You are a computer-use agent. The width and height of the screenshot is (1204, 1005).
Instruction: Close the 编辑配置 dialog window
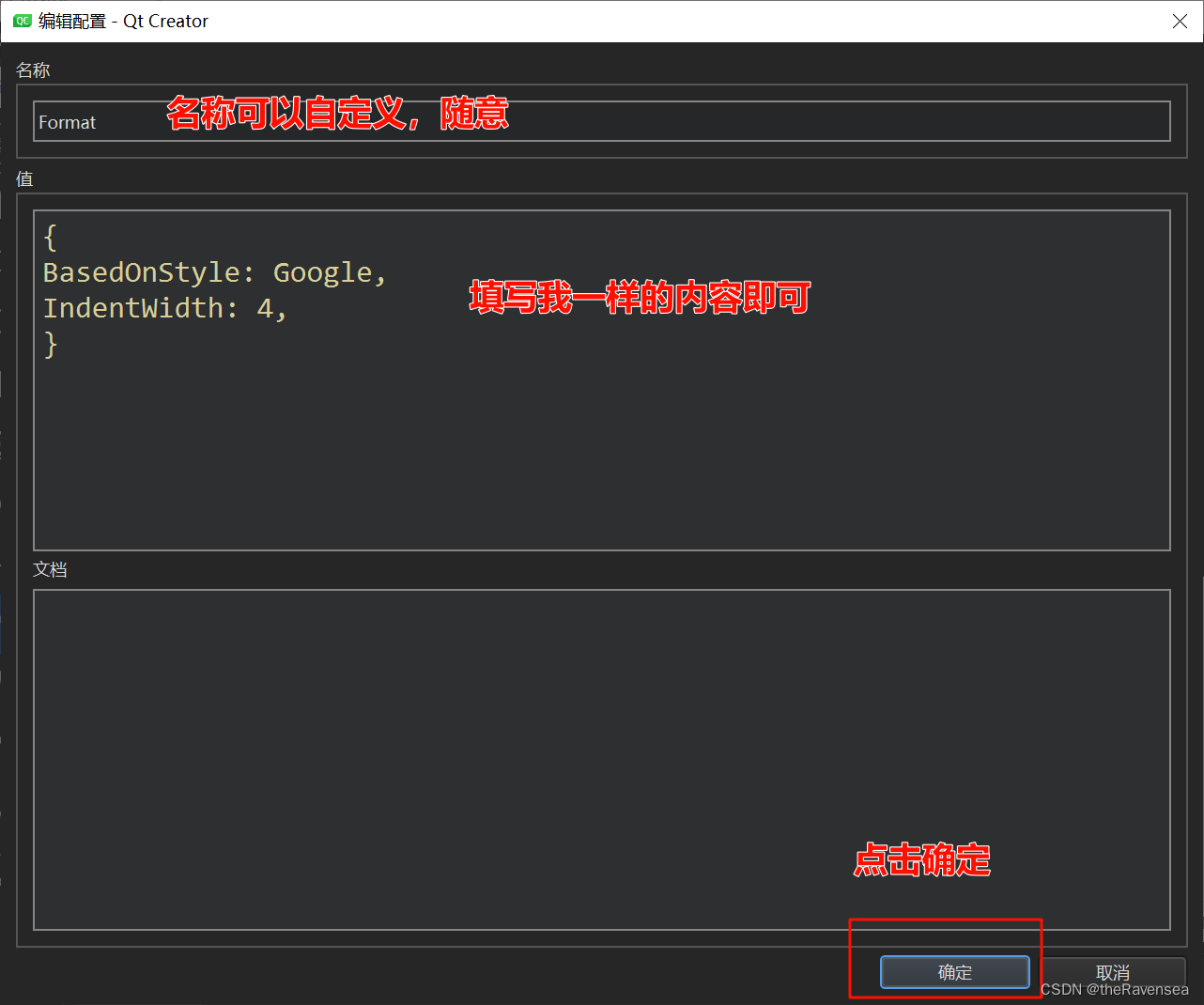click(1180, 21)
